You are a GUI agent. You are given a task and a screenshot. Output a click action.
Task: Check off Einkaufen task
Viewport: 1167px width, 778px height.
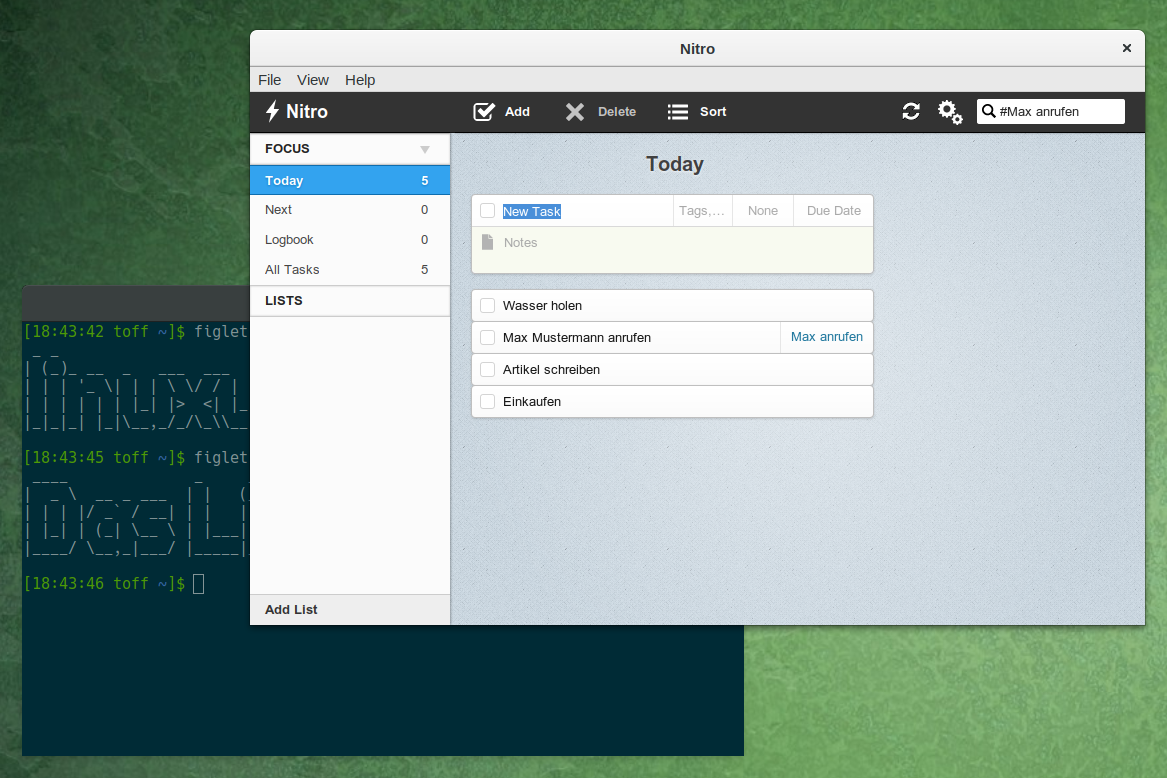tap(487, 401)
